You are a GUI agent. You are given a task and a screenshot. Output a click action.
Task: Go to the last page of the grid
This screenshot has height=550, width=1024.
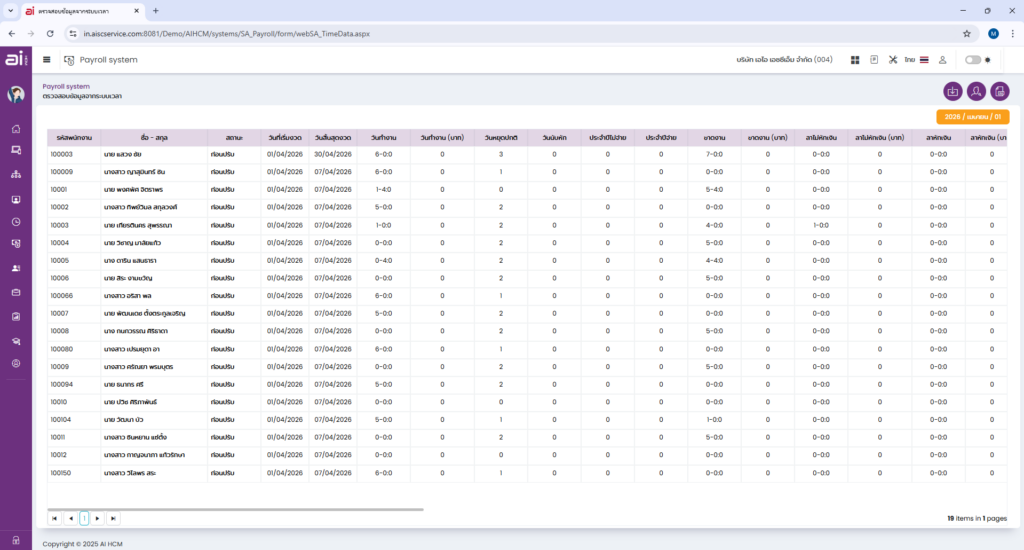[x=113, y=518]
